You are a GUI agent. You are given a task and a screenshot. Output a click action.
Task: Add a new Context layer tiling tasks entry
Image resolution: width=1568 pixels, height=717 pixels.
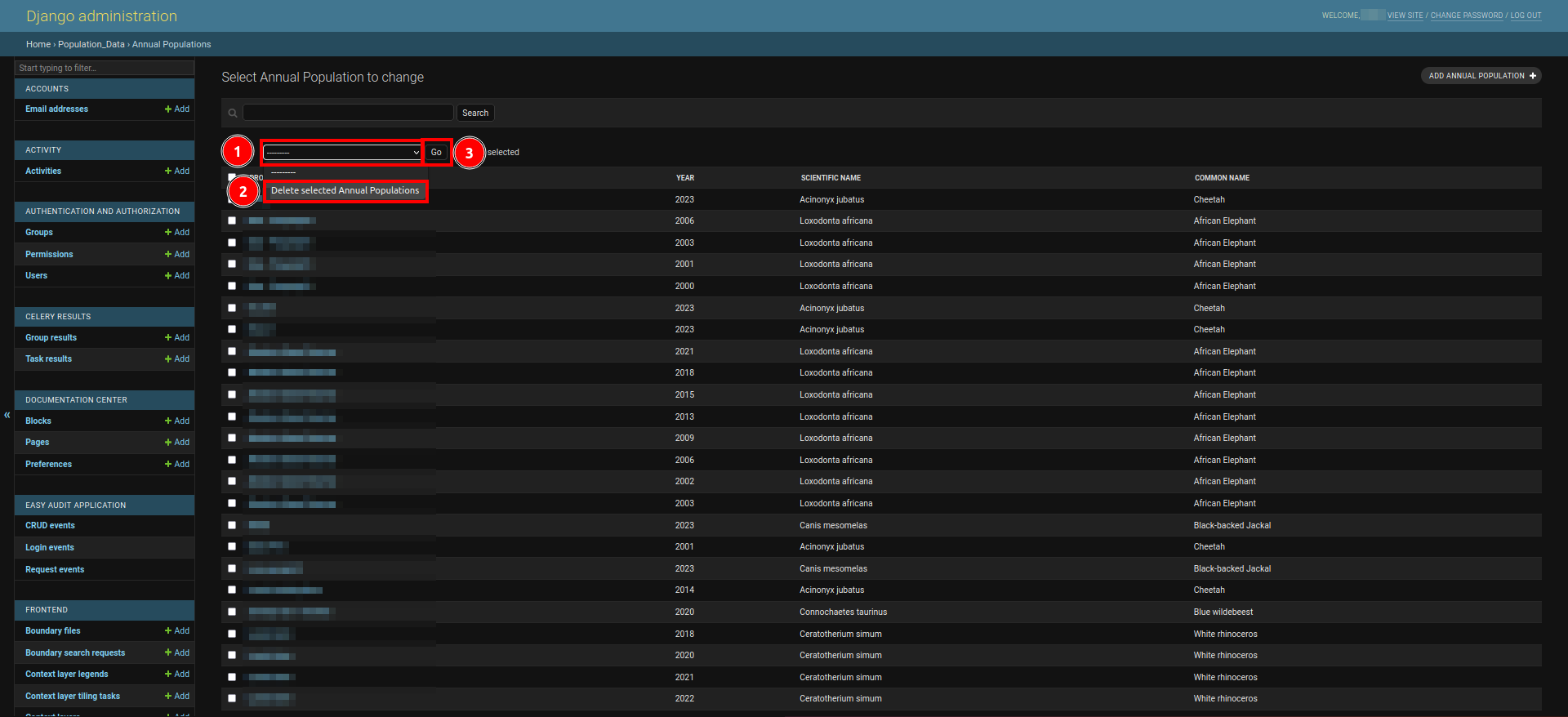click(x=177, y=696)
